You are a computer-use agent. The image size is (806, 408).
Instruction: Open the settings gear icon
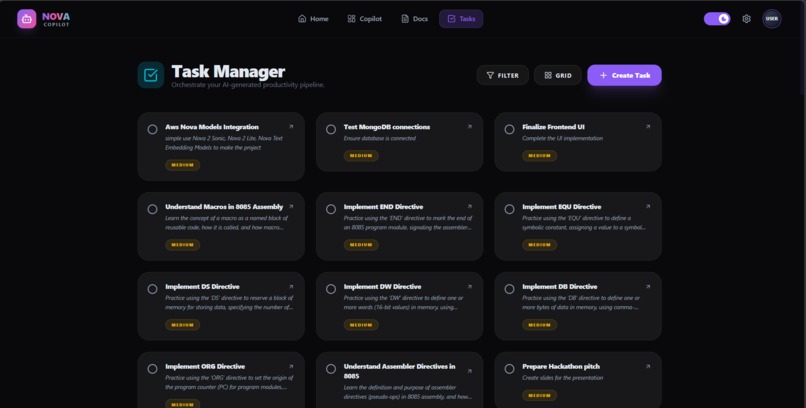(x=746, y=18)
